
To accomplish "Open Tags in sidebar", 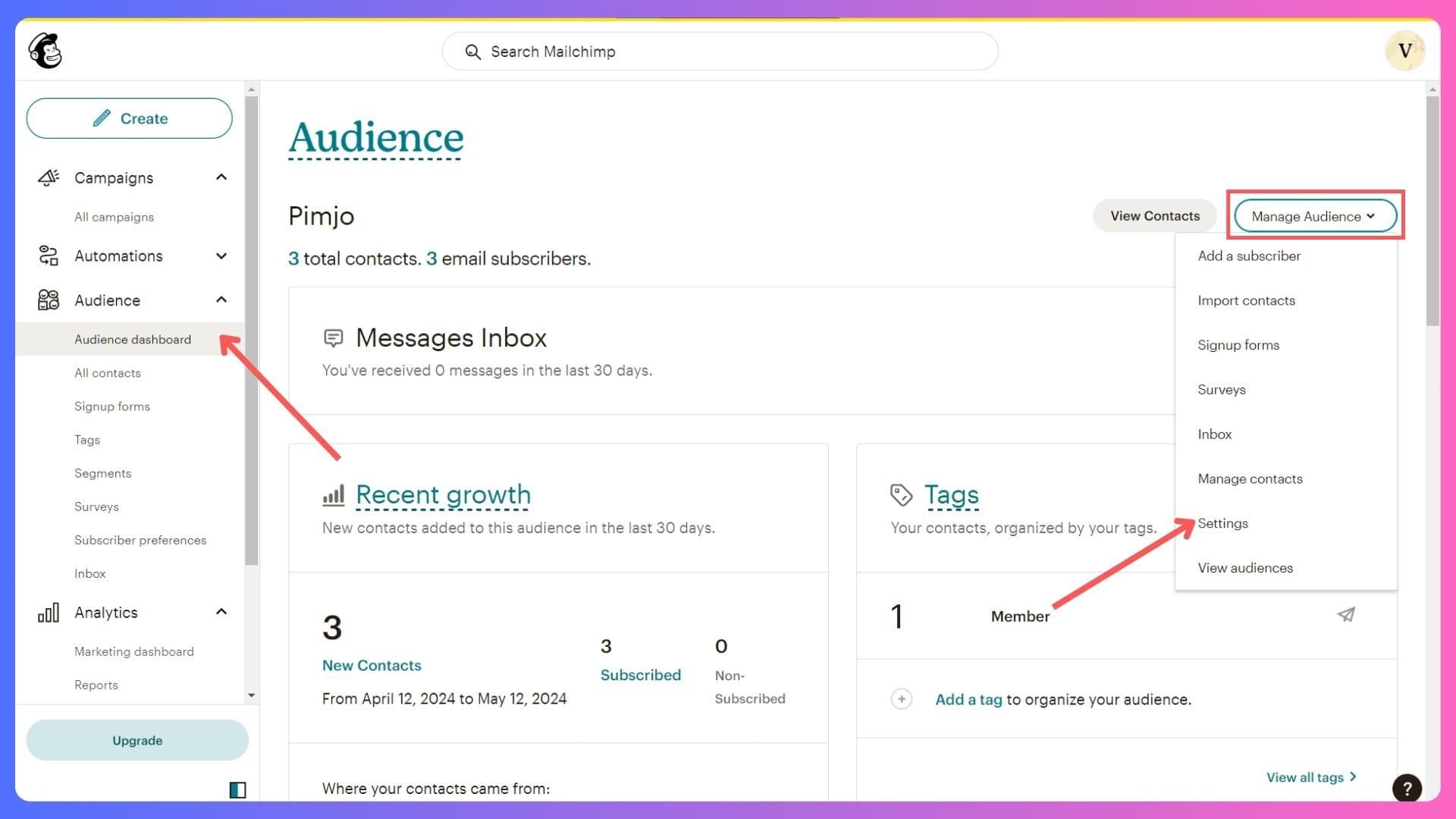I will click(87, 440).
